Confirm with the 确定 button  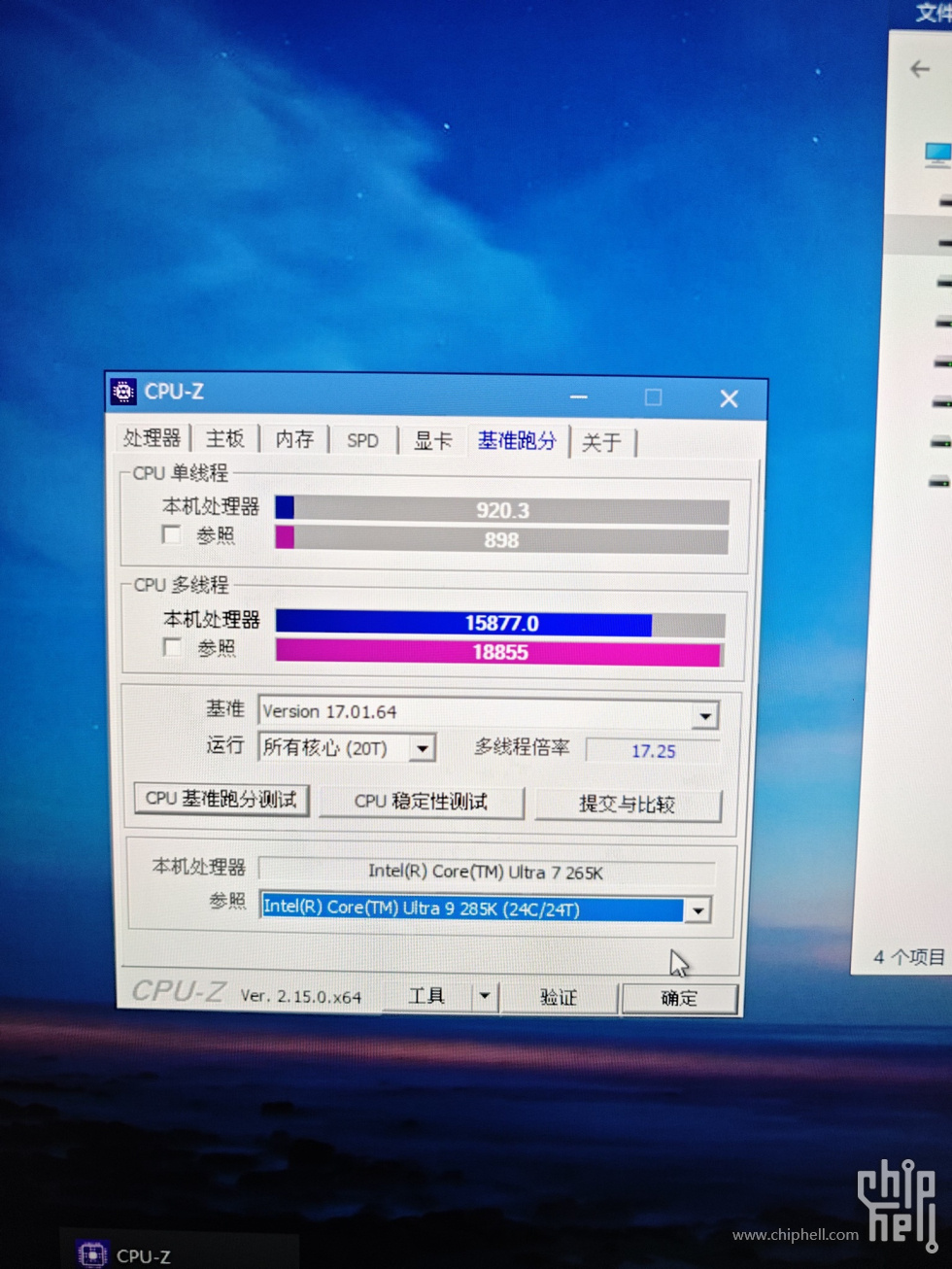[679, 998]
